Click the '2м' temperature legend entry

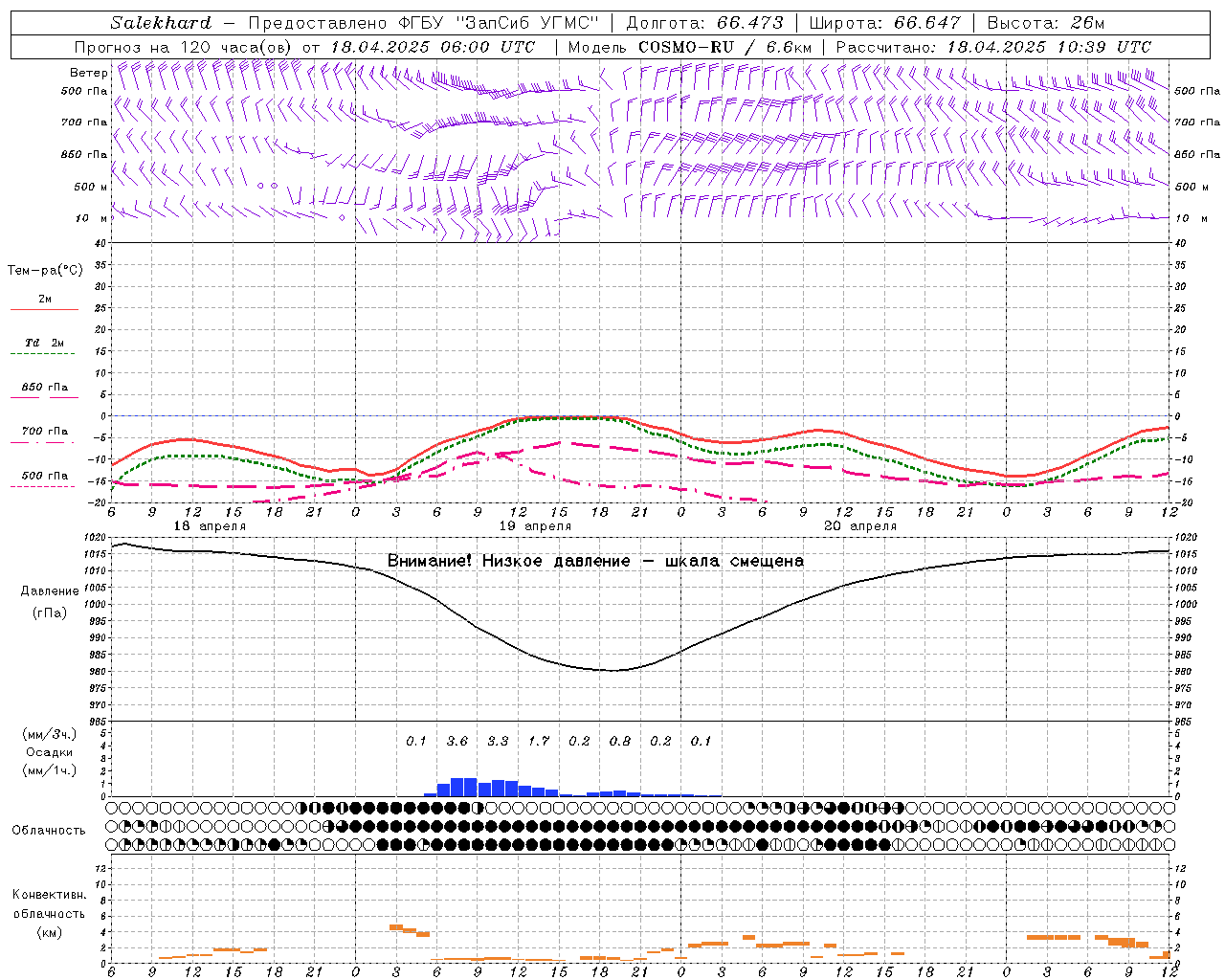click(x=45, y=300)
